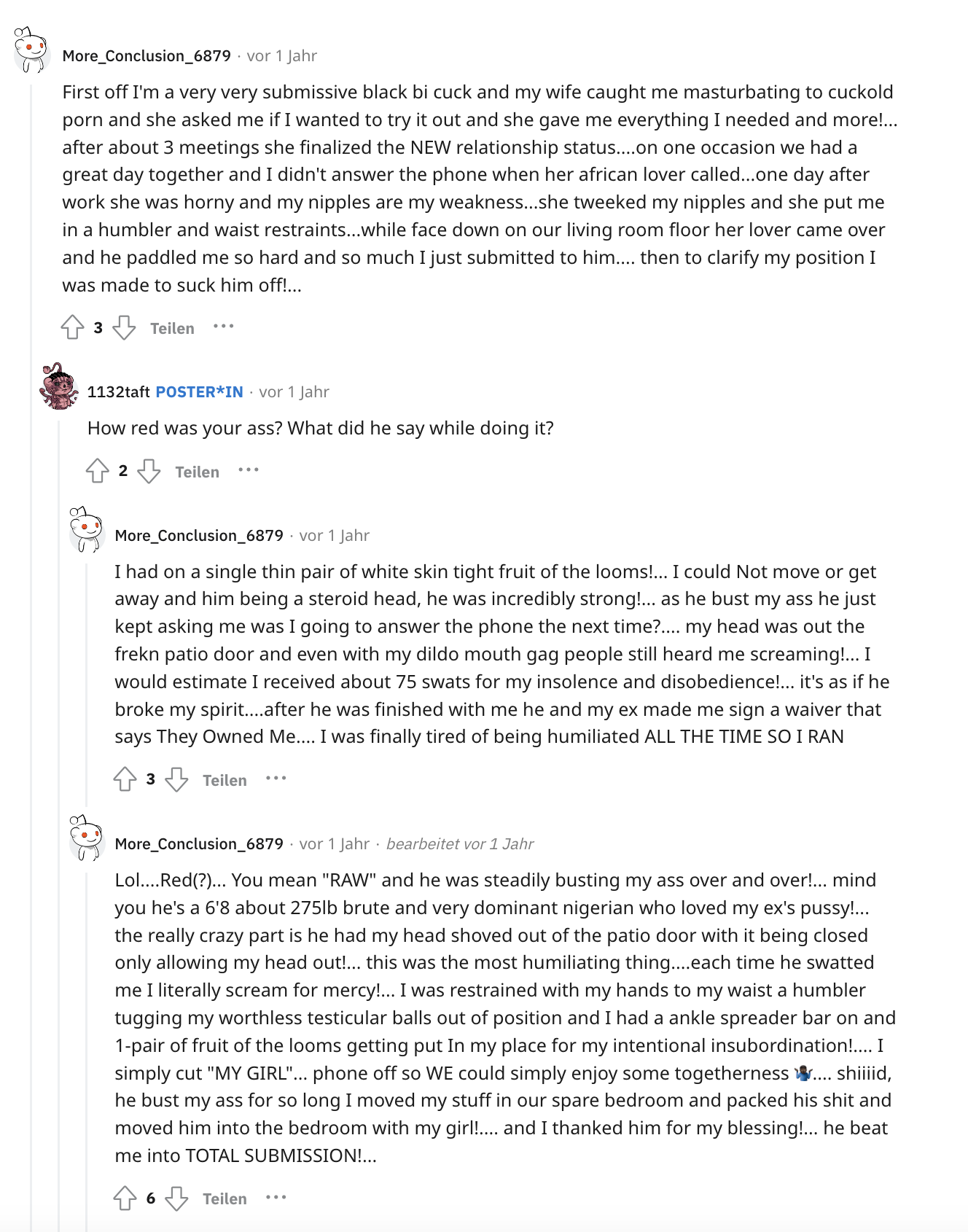968x1232 pixels.
Task: Upvote the top comment with 3 points
Action: (x=72, y=327)
